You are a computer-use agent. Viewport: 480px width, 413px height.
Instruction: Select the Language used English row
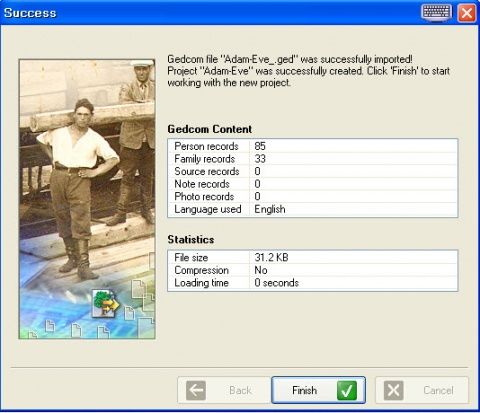(313, 209)
